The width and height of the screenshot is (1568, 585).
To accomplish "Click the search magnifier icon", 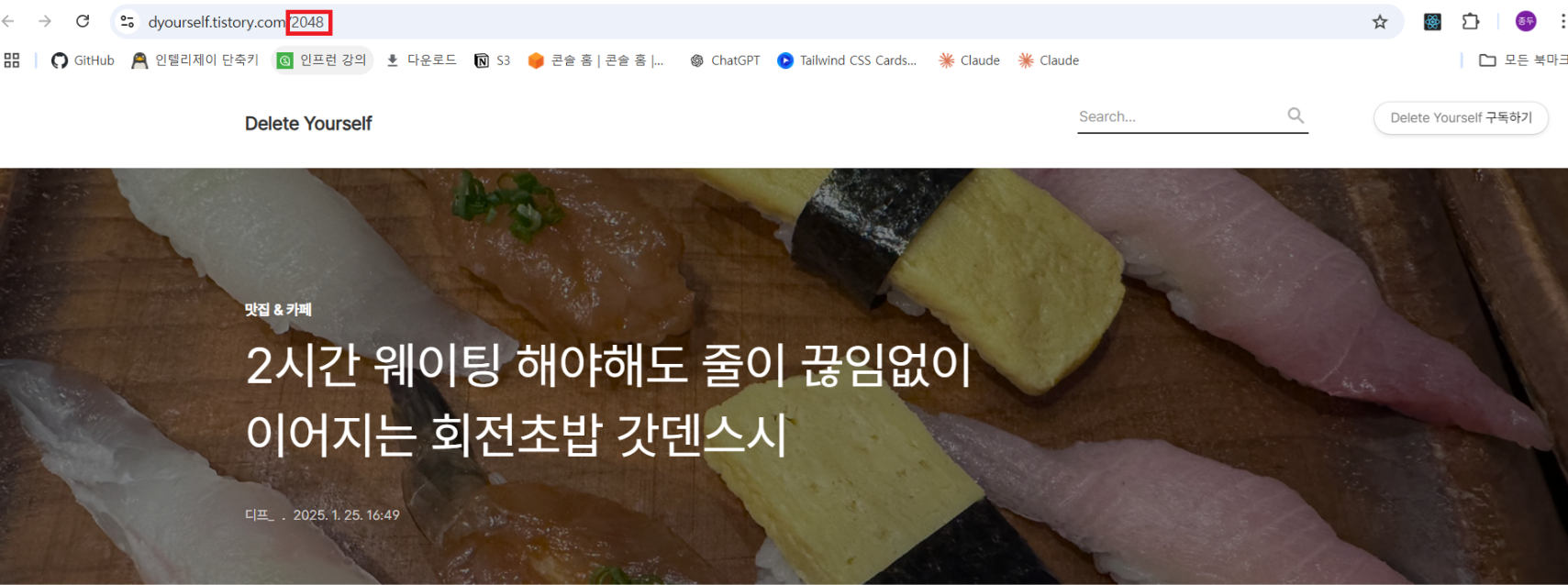I will (x=1296, y=116).
